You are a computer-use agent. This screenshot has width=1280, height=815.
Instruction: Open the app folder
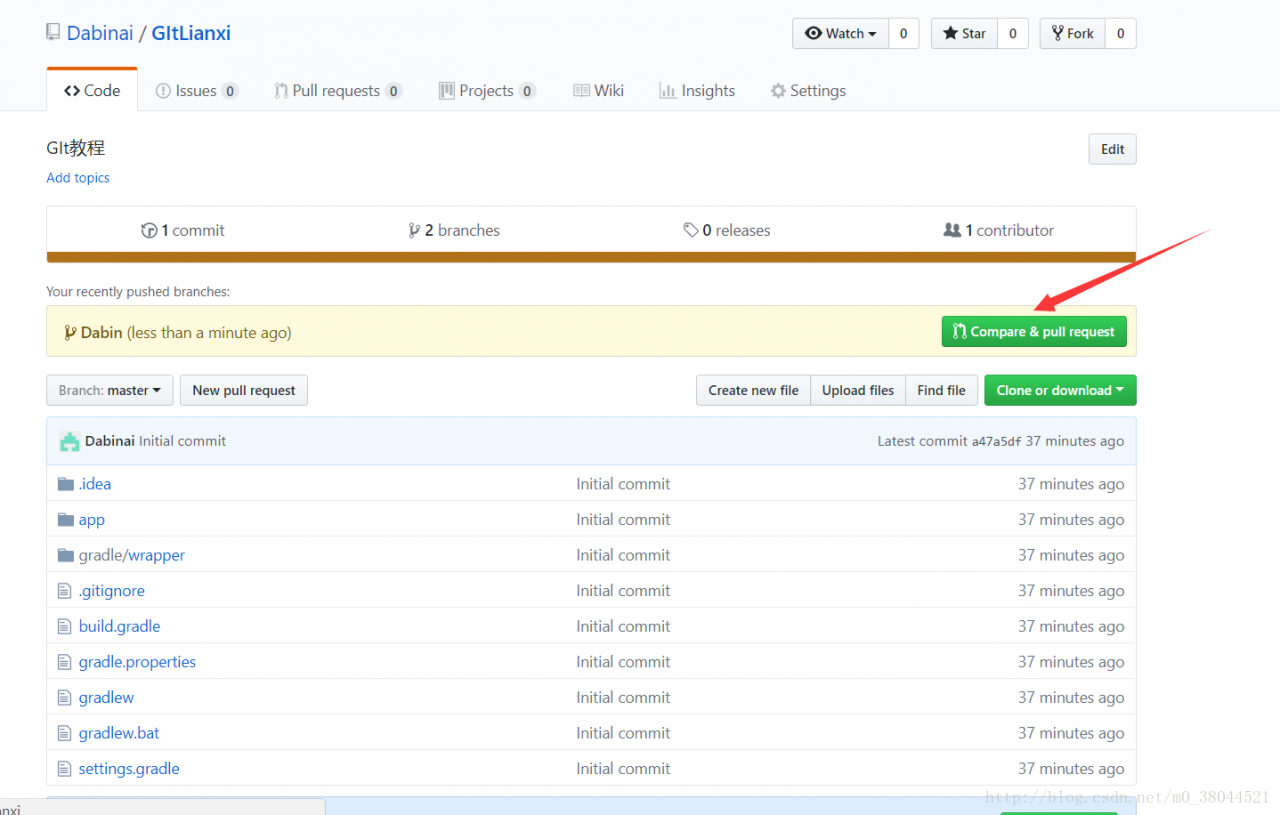92,520
